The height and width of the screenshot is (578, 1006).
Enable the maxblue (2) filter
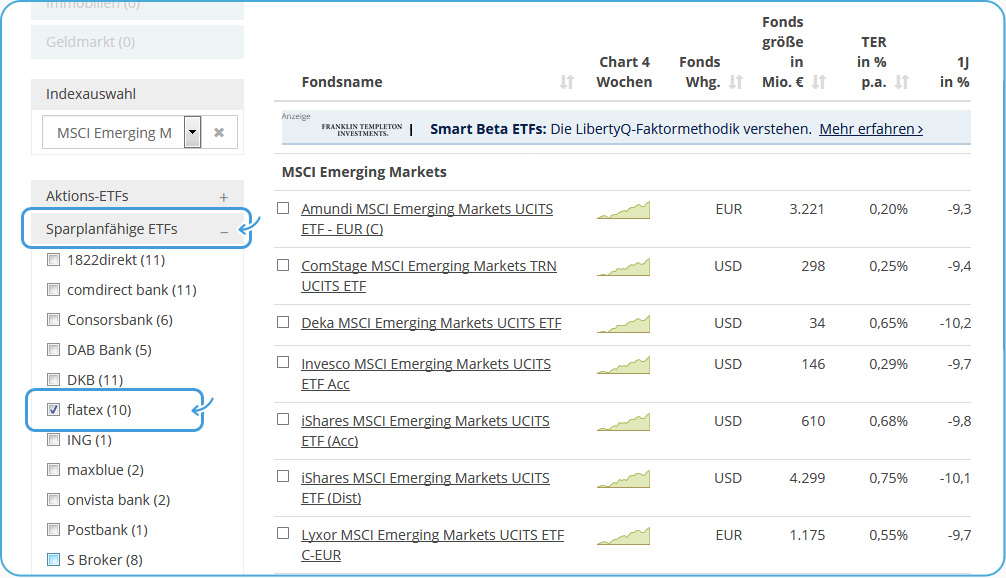pyautogui.click(x=54, y=470)
